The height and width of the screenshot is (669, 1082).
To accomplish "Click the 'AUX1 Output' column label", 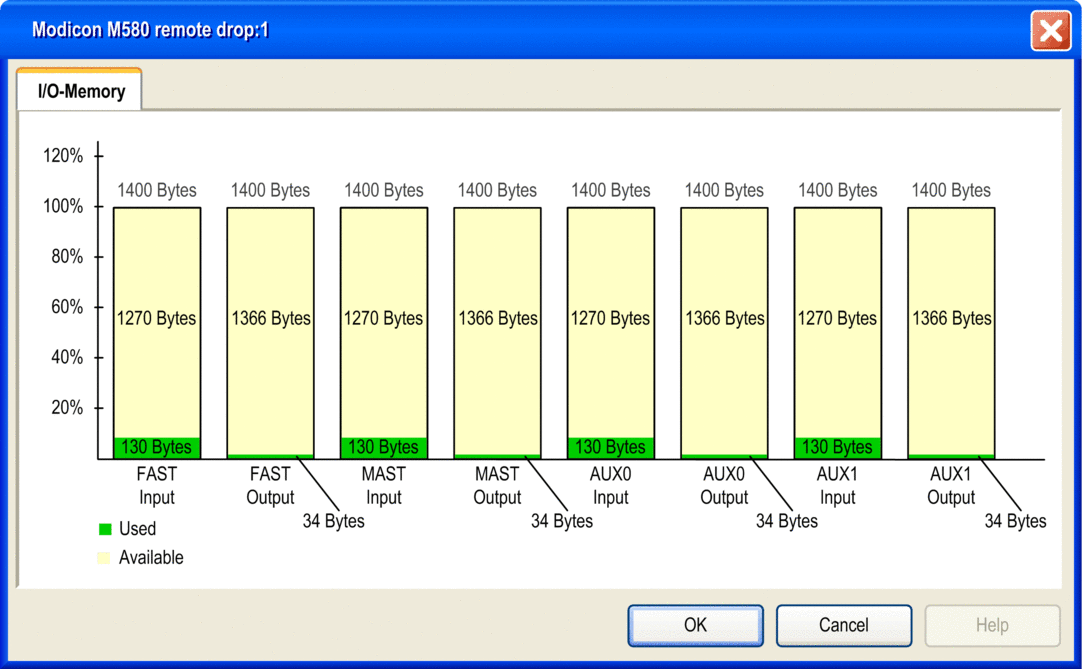I will point(951,485).
